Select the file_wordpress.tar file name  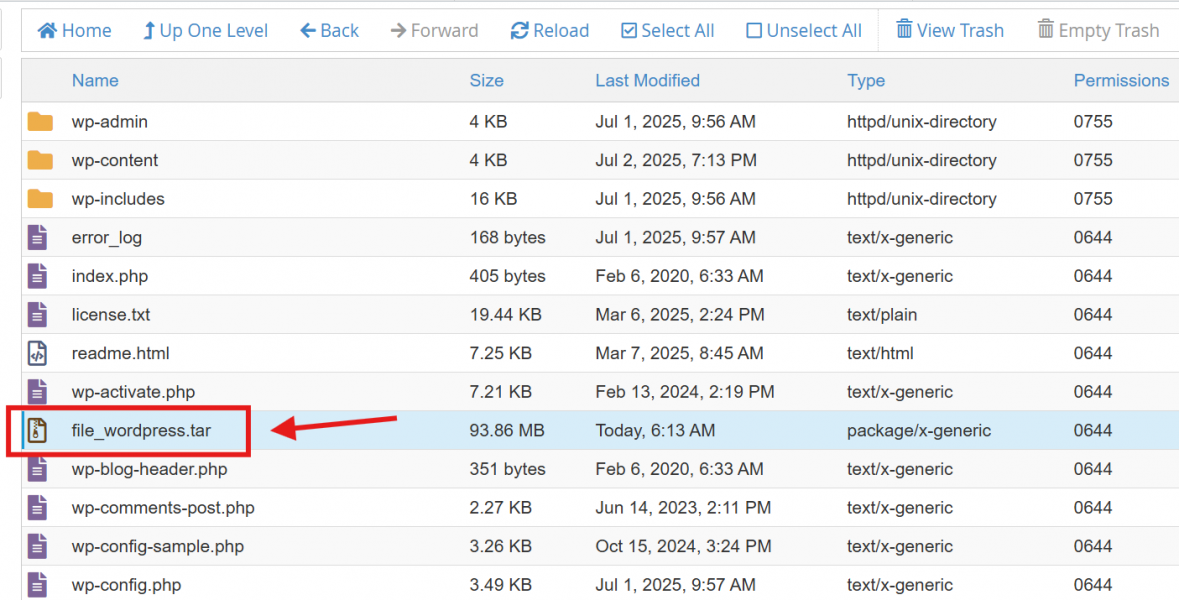(x=141, y=431)
